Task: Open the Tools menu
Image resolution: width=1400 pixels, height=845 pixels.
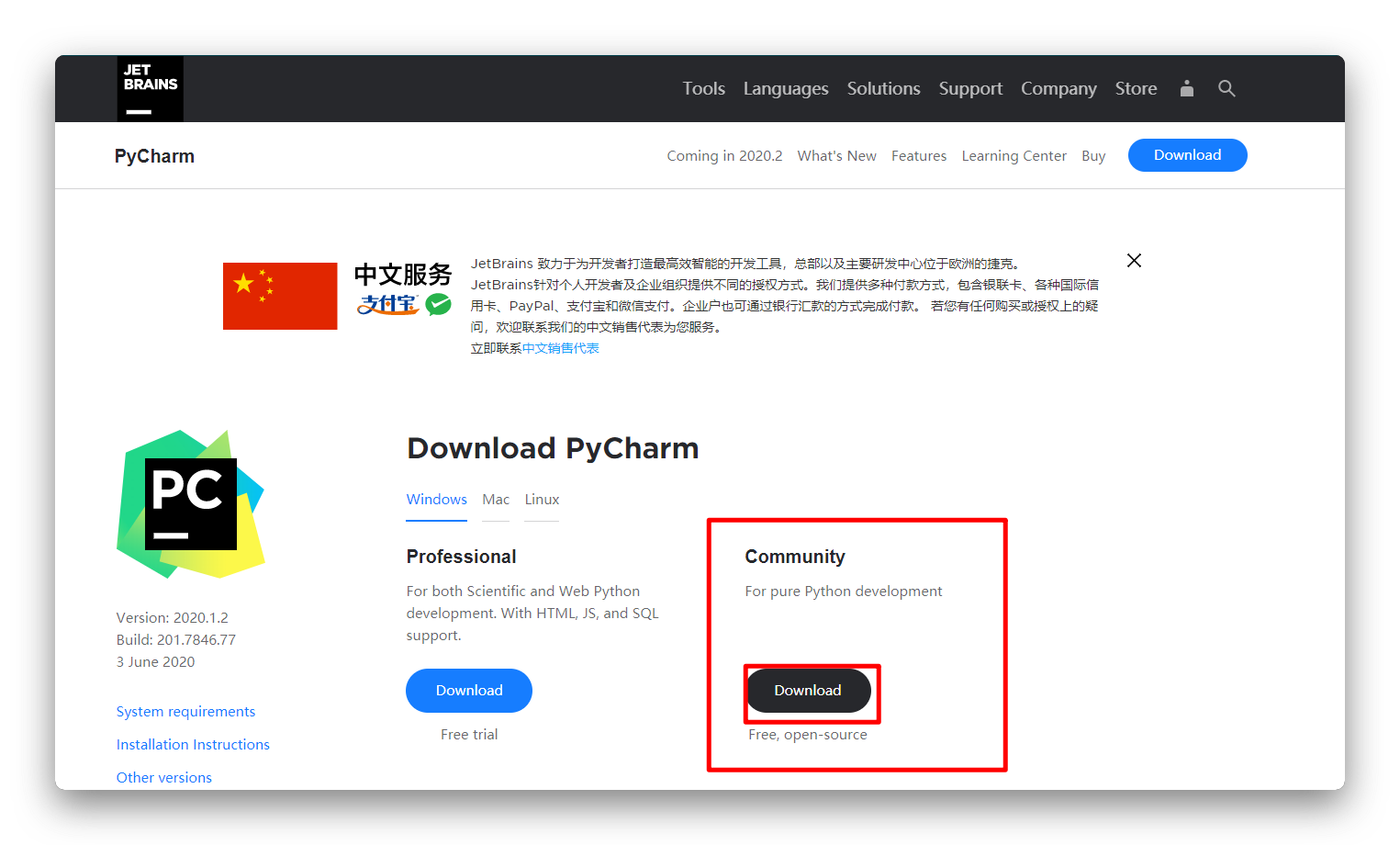Action: pos(704,89)
